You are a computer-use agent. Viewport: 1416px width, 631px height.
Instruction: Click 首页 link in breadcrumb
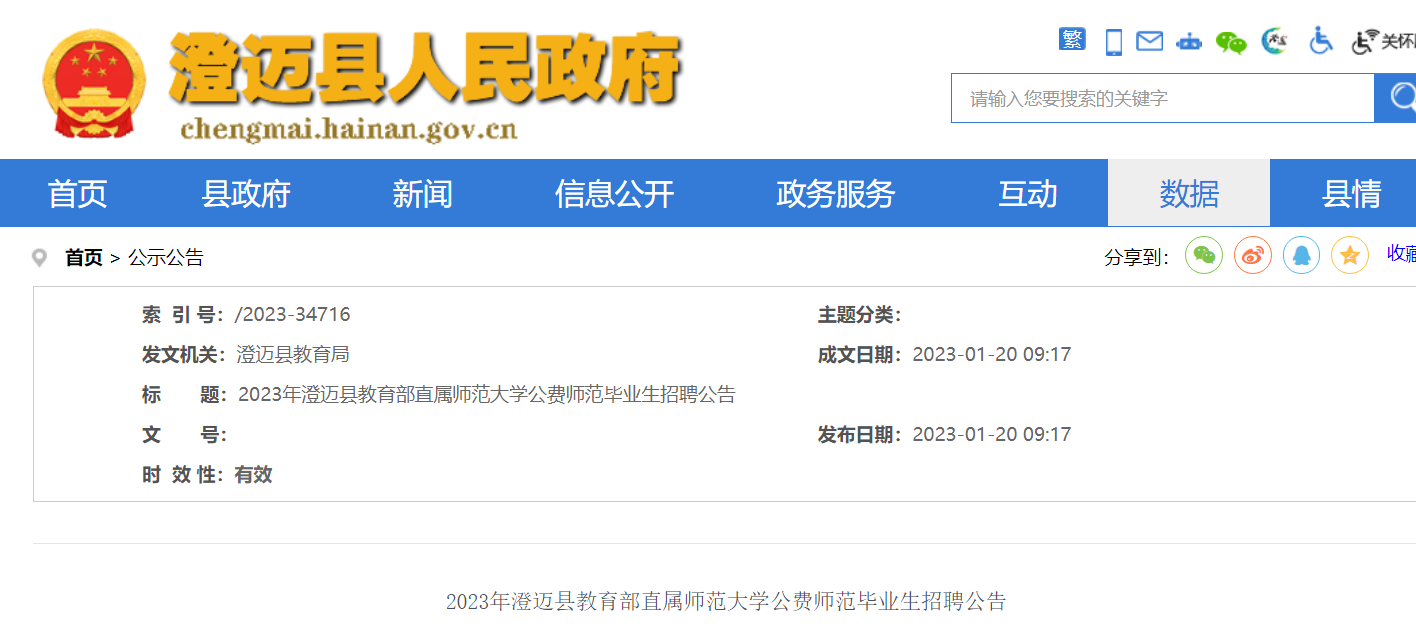point(84,258)
